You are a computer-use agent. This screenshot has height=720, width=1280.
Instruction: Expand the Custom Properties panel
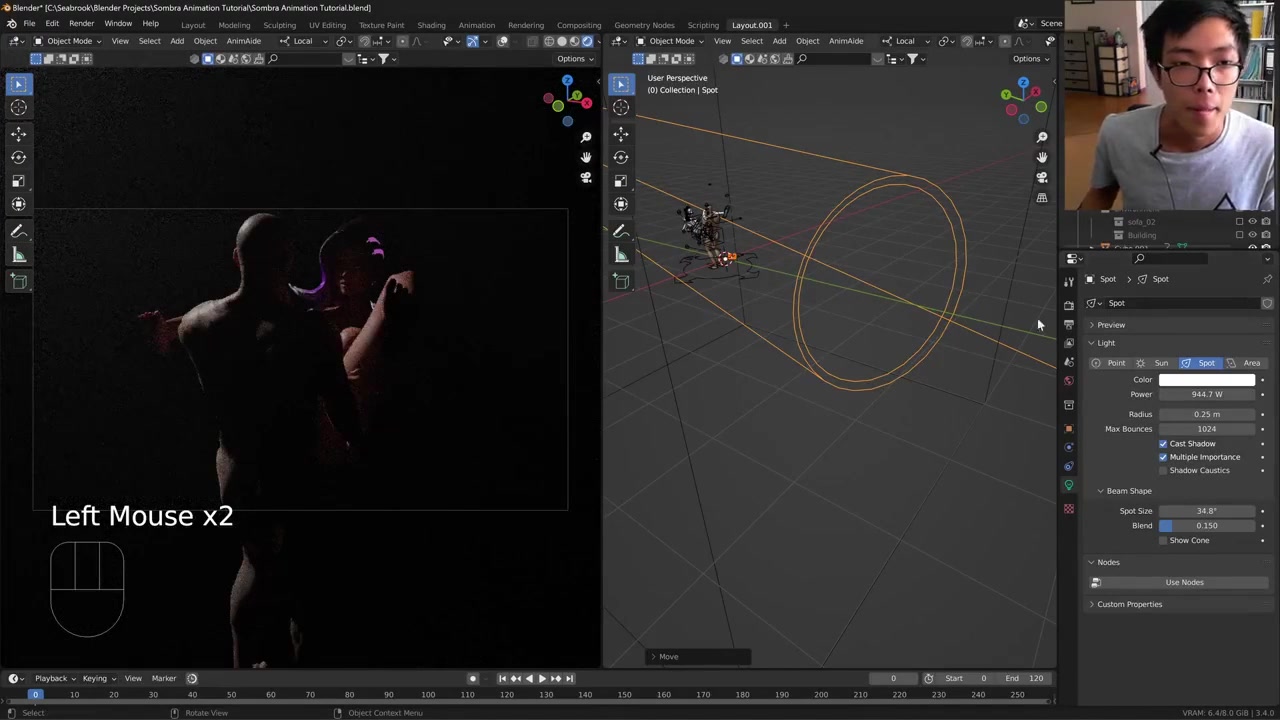(x=1129, y=604)
